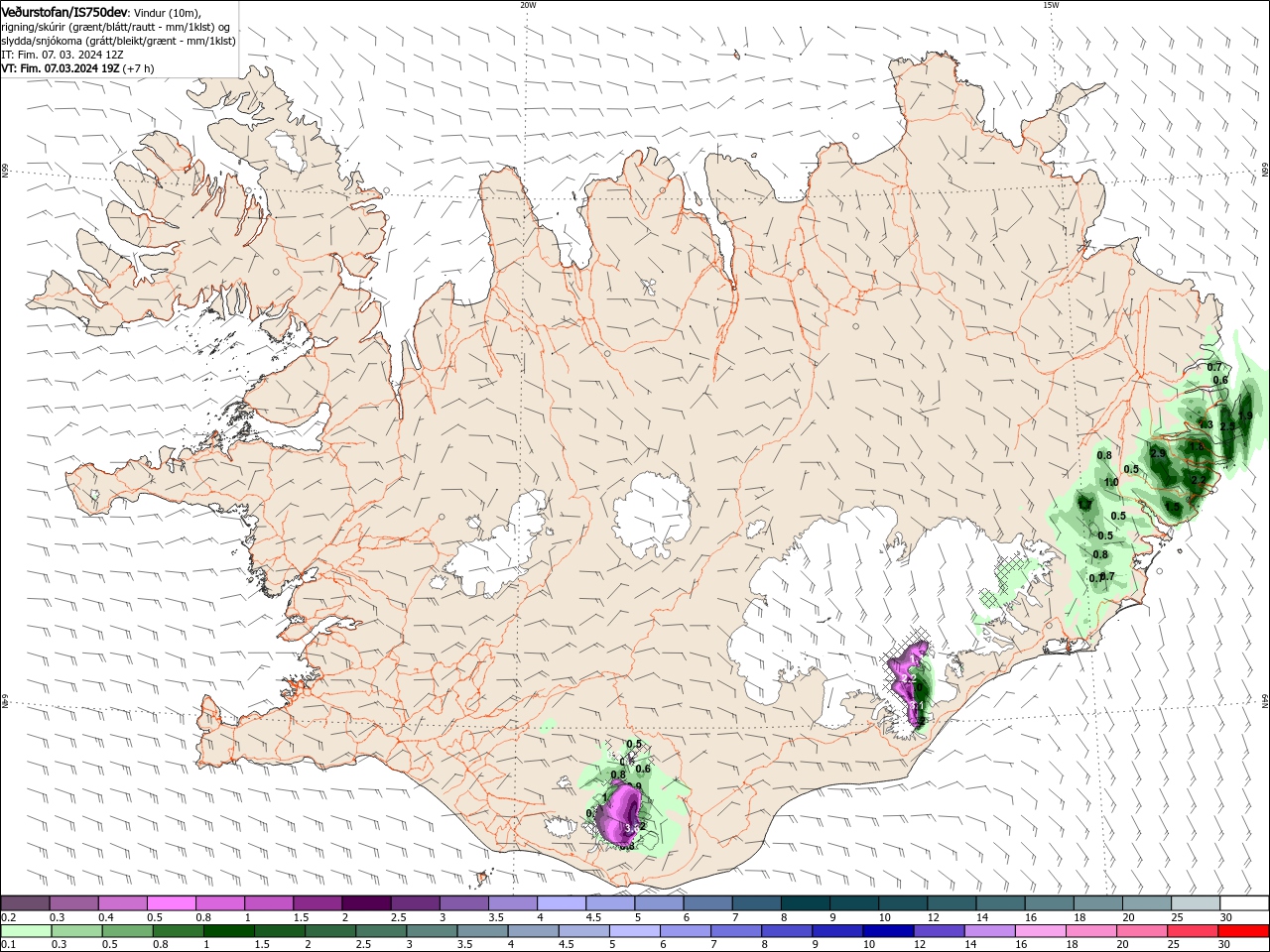1270x952 pixels.
Task: Click the '0.1' label at the start of the rain scale
Action: coord(9,945)
